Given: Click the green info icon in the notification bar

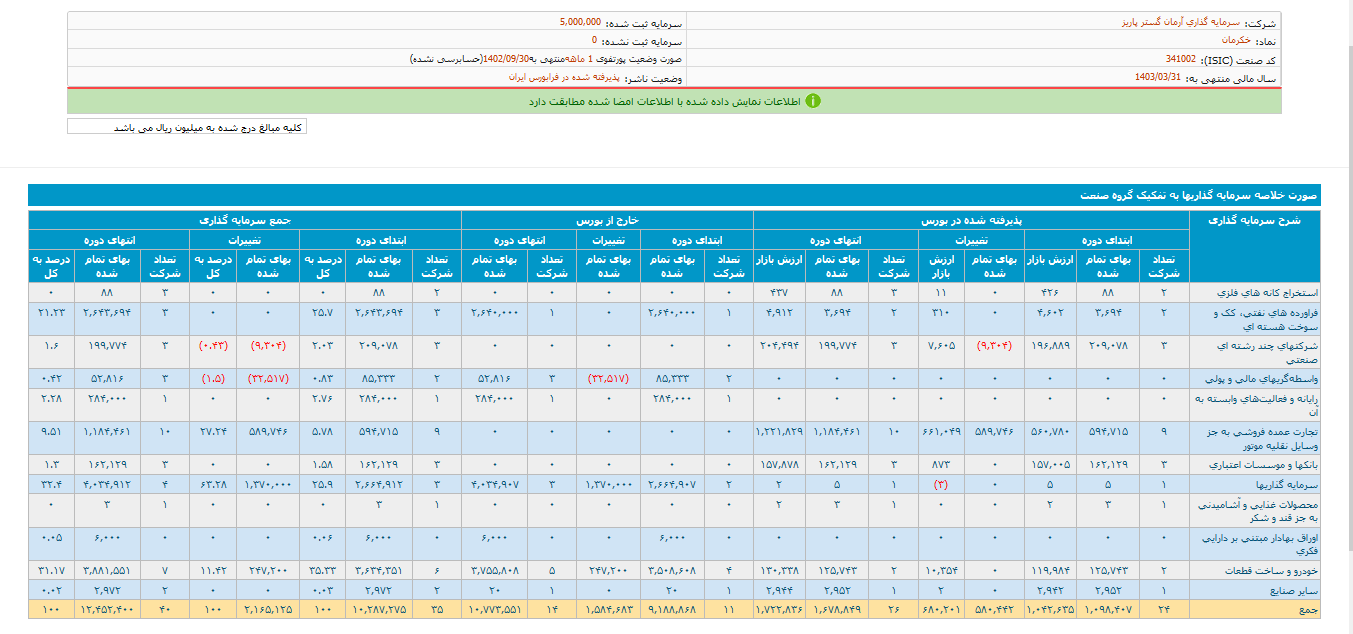Looking at the screenshot, I should click(x=813, y=101).
